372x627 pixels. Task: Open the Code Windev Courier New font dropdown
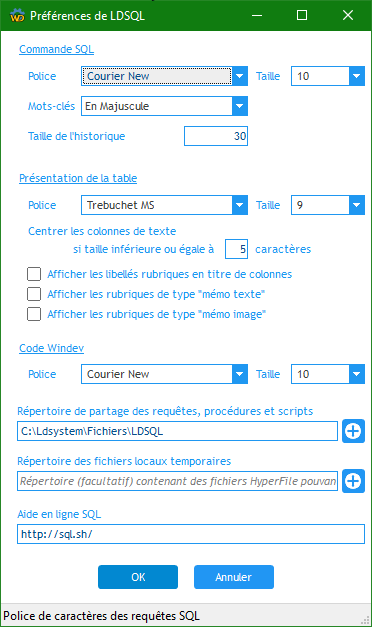(x=240, y=374)
